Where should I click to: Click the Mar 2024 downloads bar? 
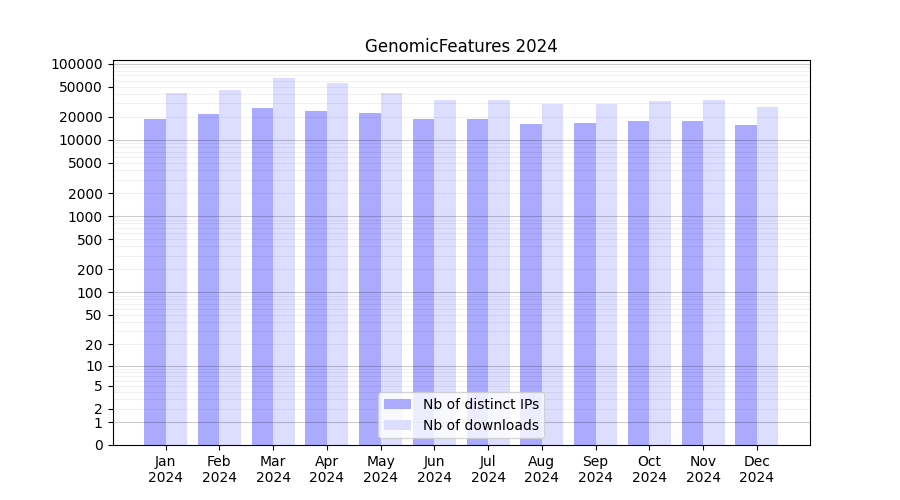coord(284,261)
